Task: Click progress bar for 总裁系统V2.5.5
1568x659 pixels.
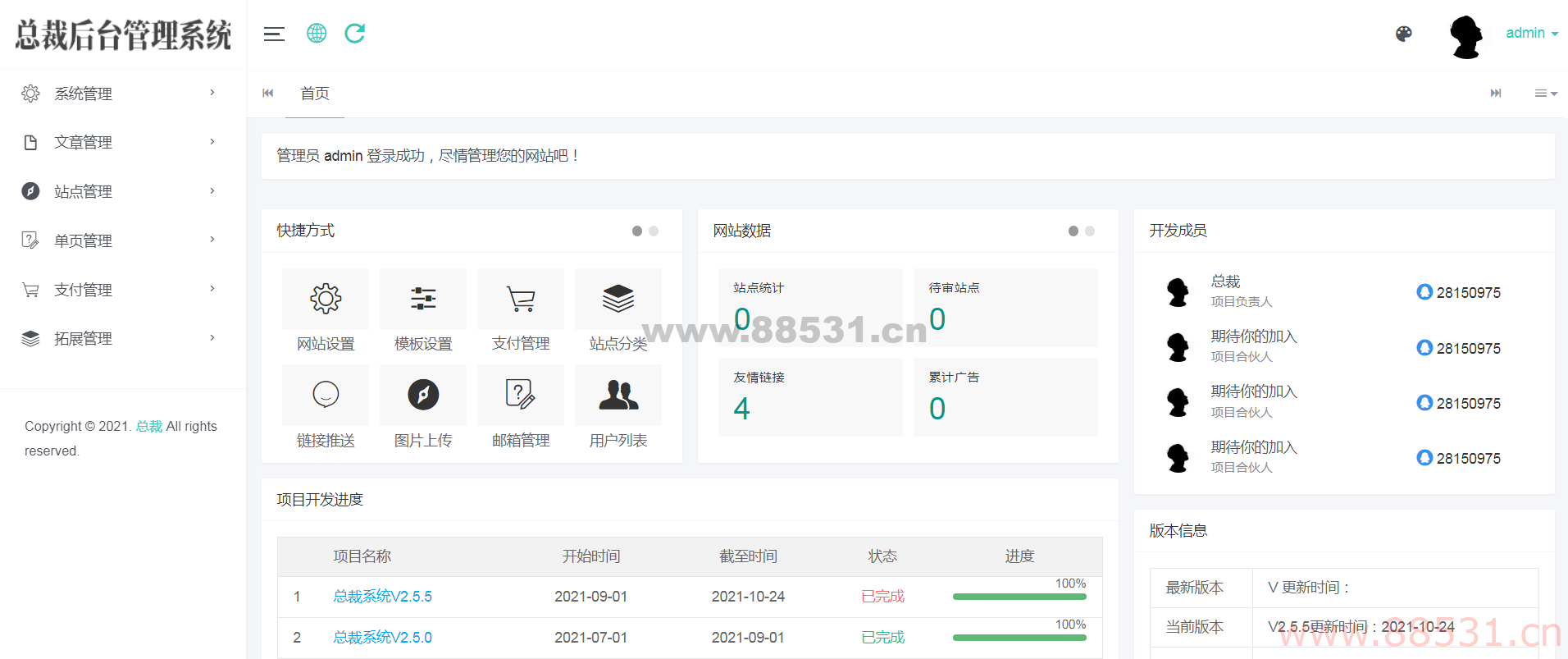Action: [1019, 597]
